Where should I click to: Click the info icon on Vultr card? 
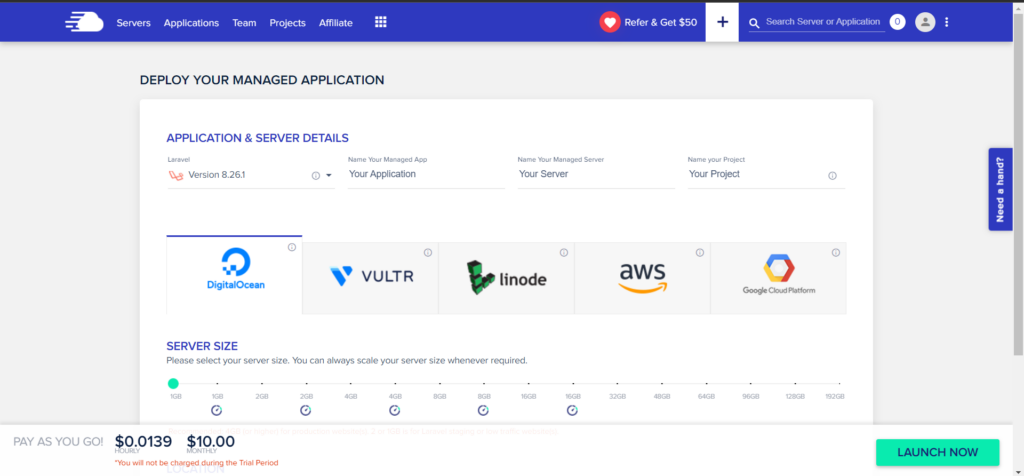(x=428, y=253)
